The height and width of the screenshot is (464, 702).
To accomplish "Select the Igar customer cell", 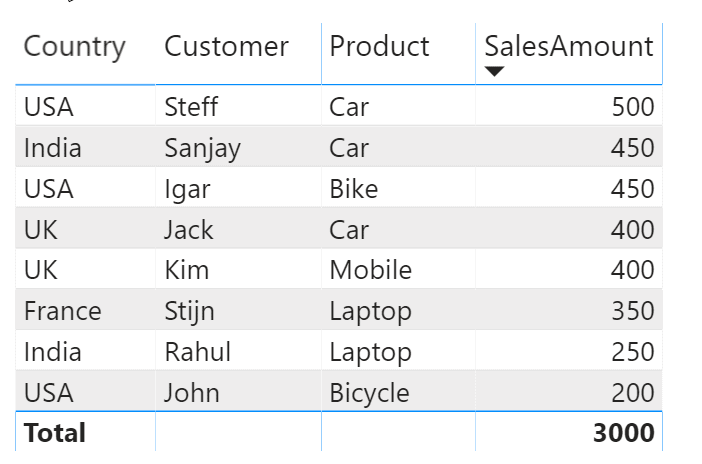I will [x=187, y=189].
